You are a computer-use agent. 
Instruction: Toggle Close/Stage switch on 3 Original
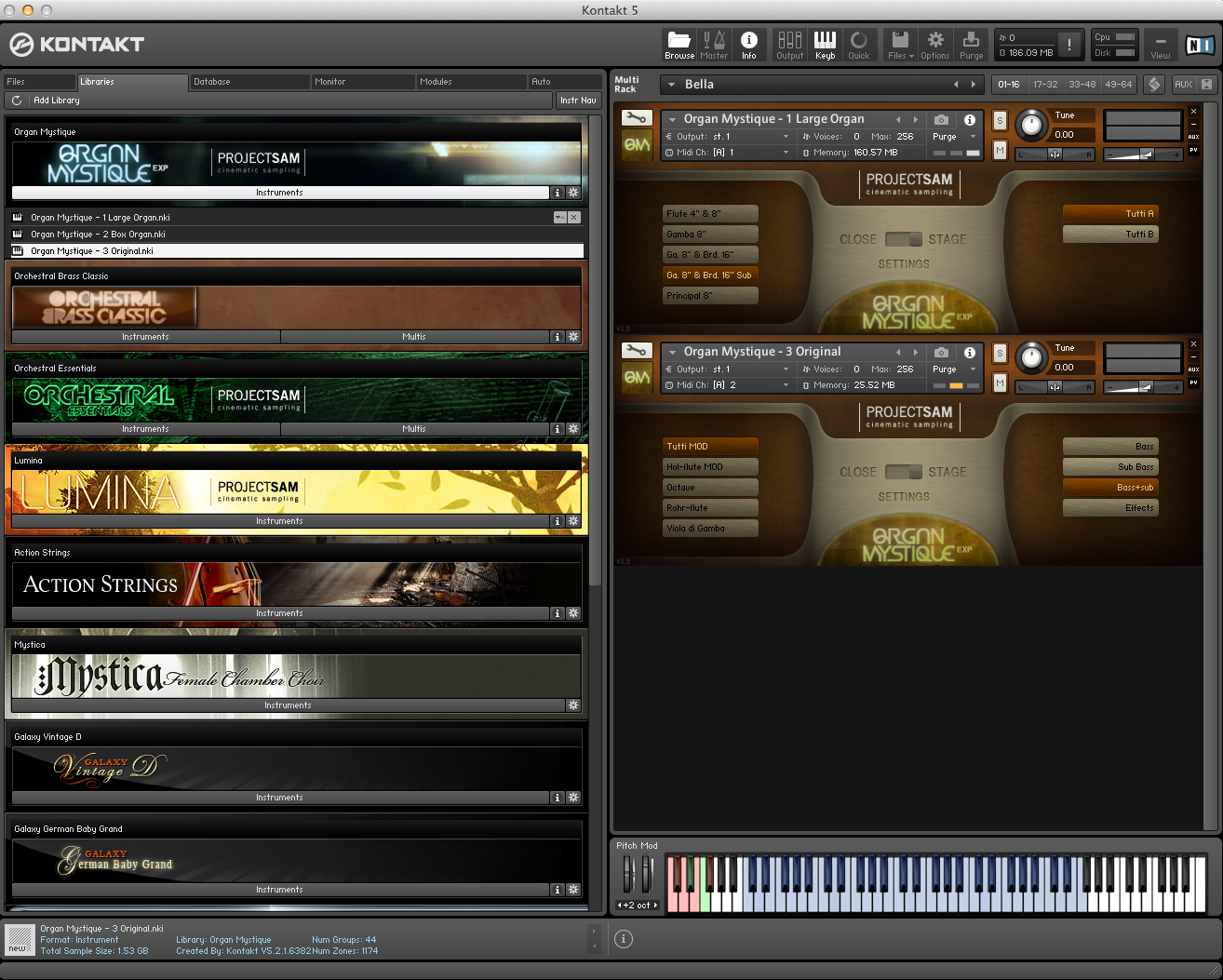(903, 472)
